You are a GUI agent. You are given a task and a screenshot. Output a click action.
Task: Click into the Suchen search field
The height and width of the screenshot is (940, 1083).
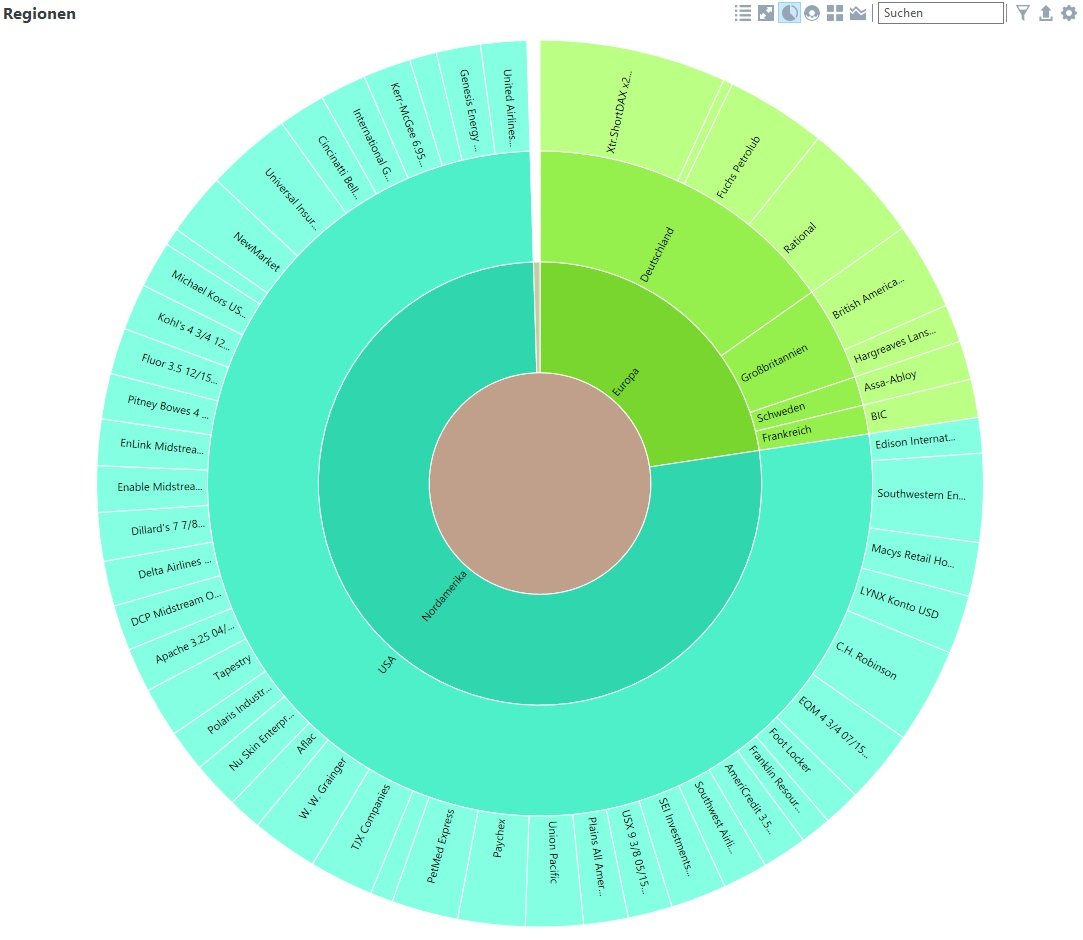click(941, 13)
